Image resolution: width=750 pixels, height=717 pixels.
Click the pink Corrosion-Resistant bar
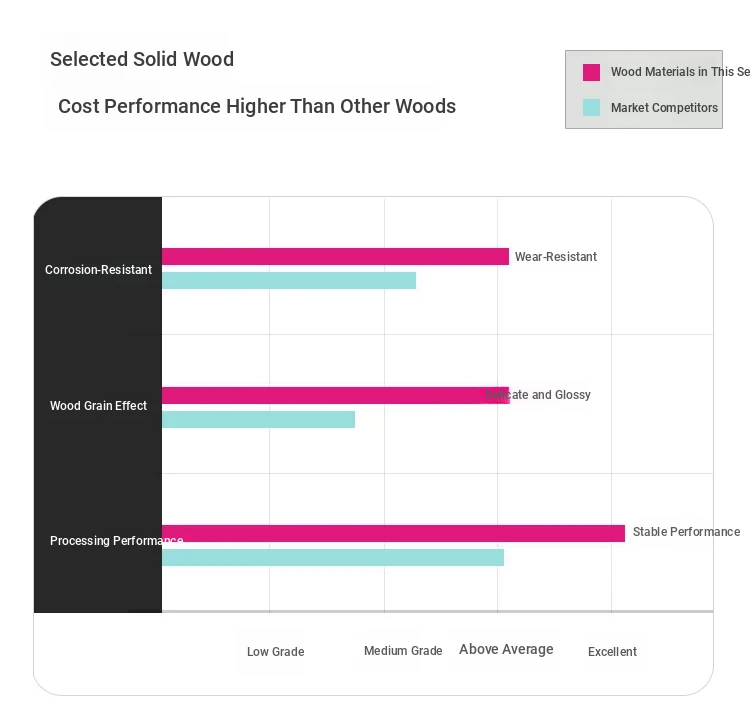coord(335,257)
